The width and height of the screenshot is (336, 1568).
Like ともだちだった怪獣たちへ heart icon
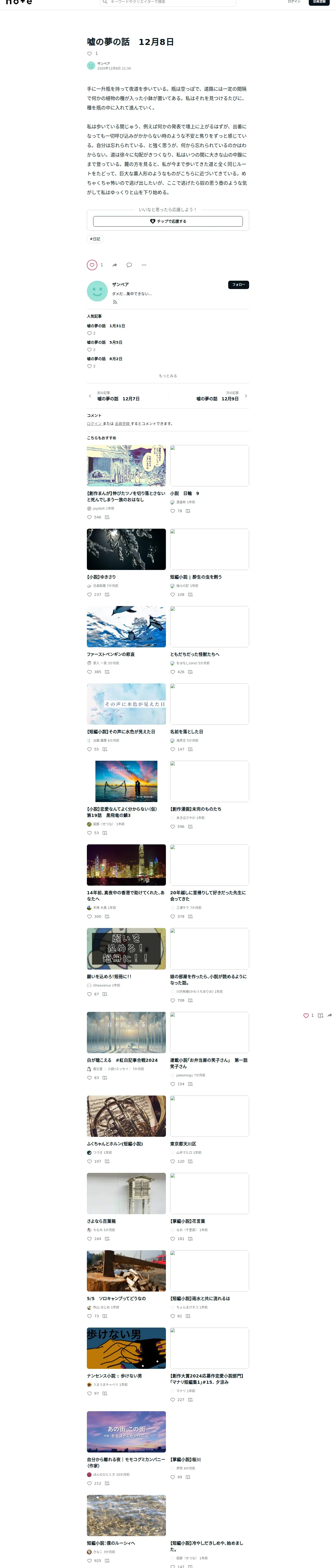click(172, 672)
